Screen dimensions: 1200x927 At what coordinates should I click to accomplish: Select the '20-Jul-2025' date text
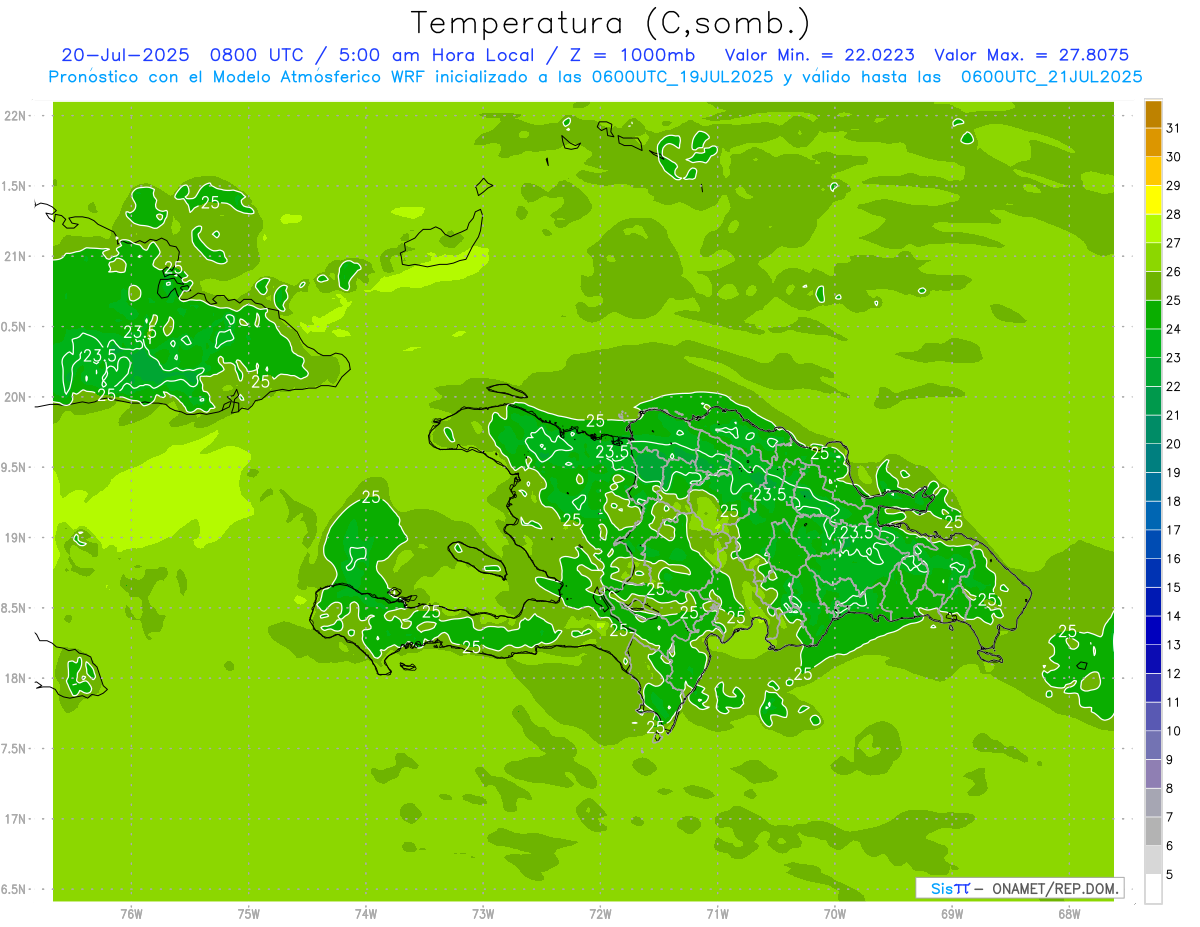[x=125, y=55]
